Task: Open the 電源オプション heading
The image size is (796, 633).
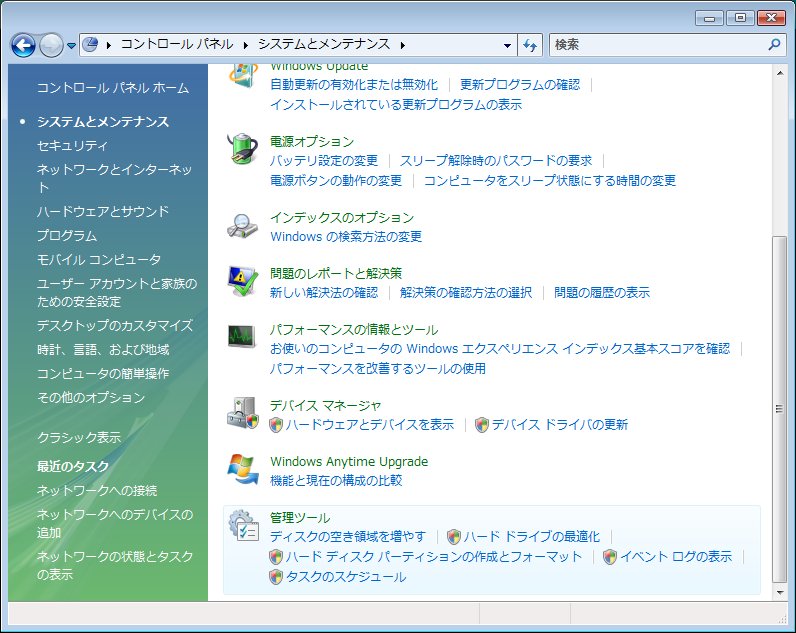Action: pyautogui.click(x=312, y=141)
